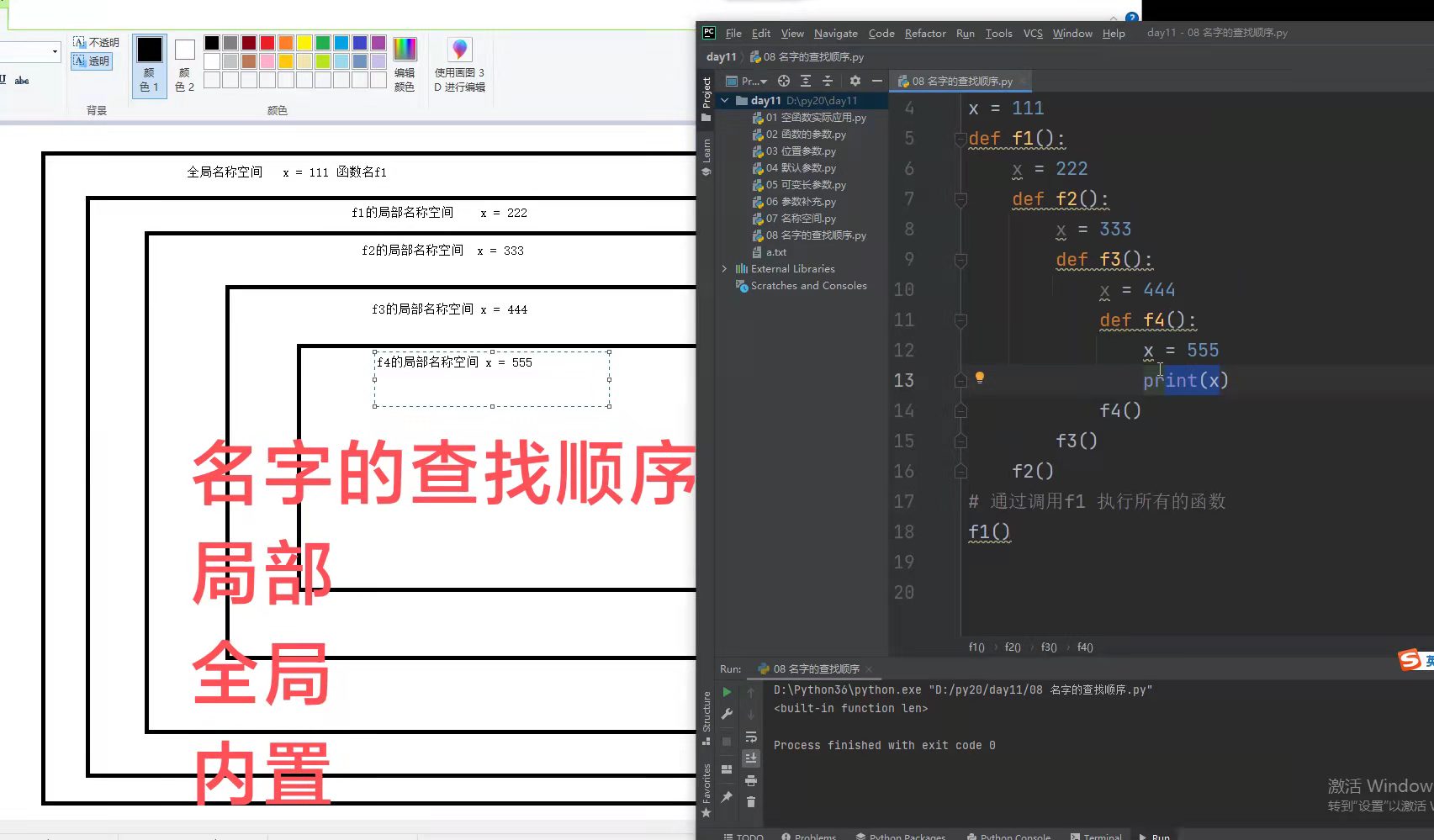Open the Python Console tool window

1008,837
